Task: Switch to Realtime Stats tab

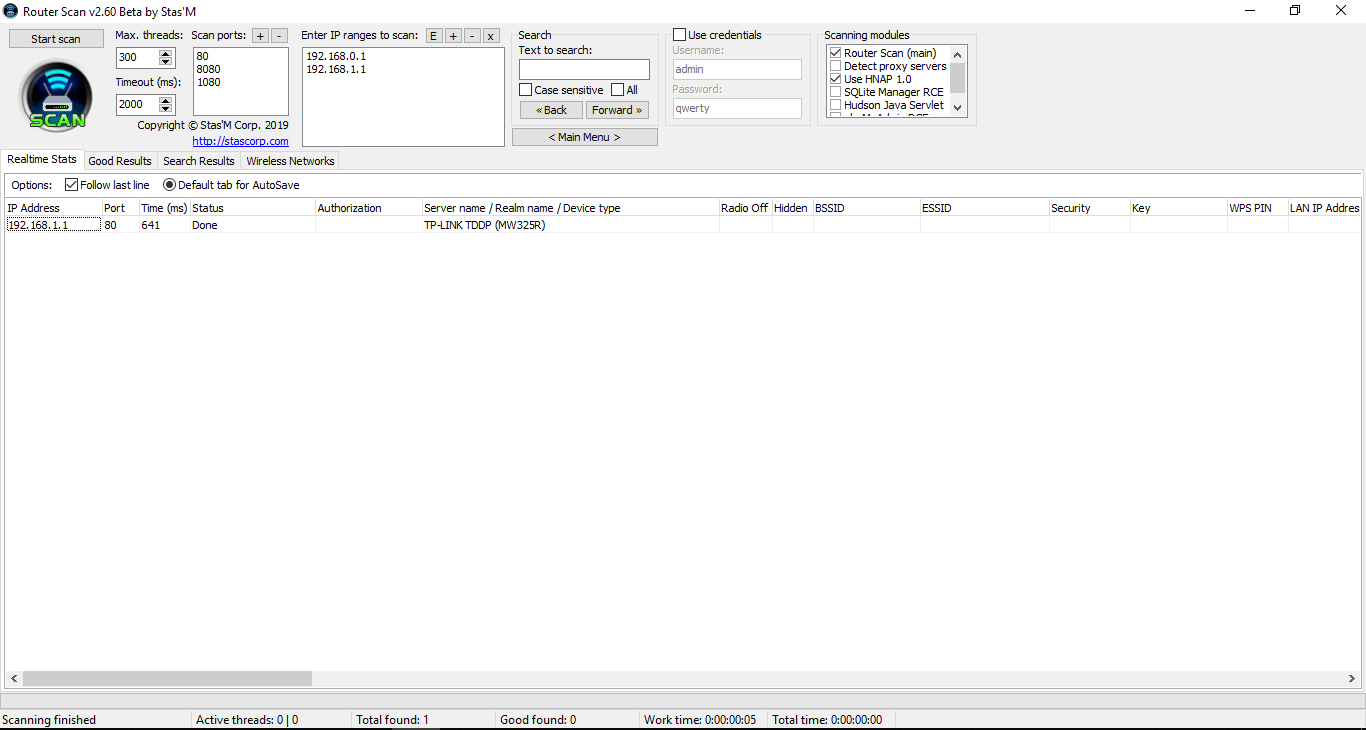Action: (x=42, y=159)
